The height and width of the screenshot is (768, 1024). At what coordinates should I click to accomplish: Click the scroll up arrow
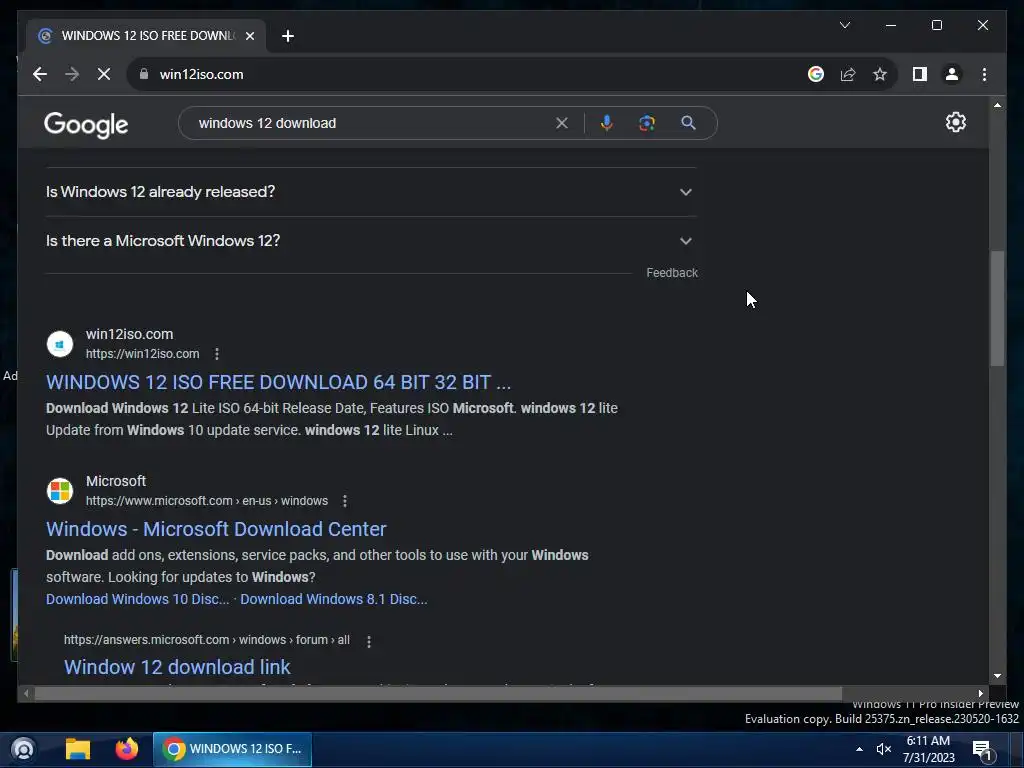pyautogui.click(x=997, y=104)
